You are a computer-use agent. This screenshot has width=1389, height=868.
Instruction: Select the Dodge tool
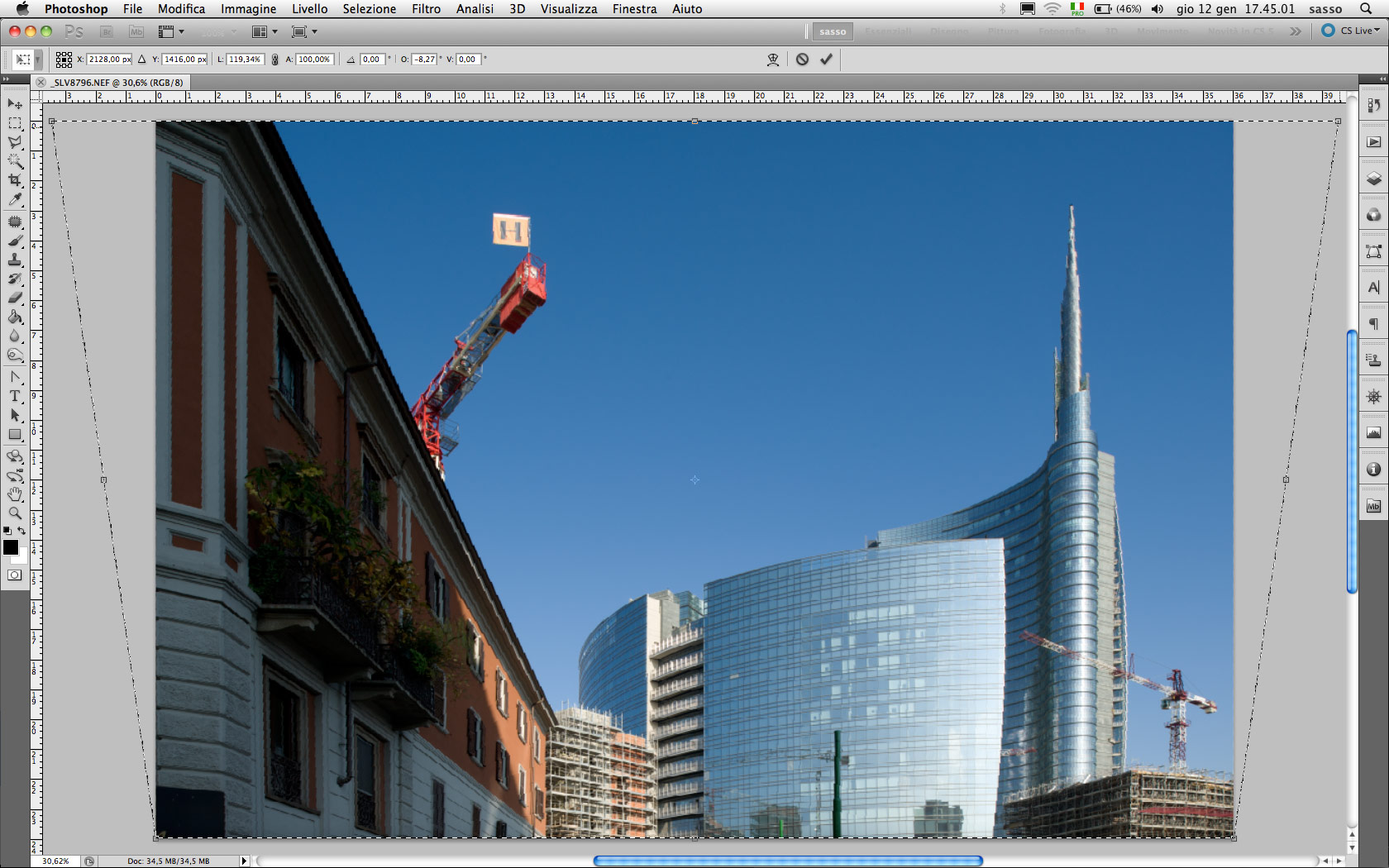(15, 355)
